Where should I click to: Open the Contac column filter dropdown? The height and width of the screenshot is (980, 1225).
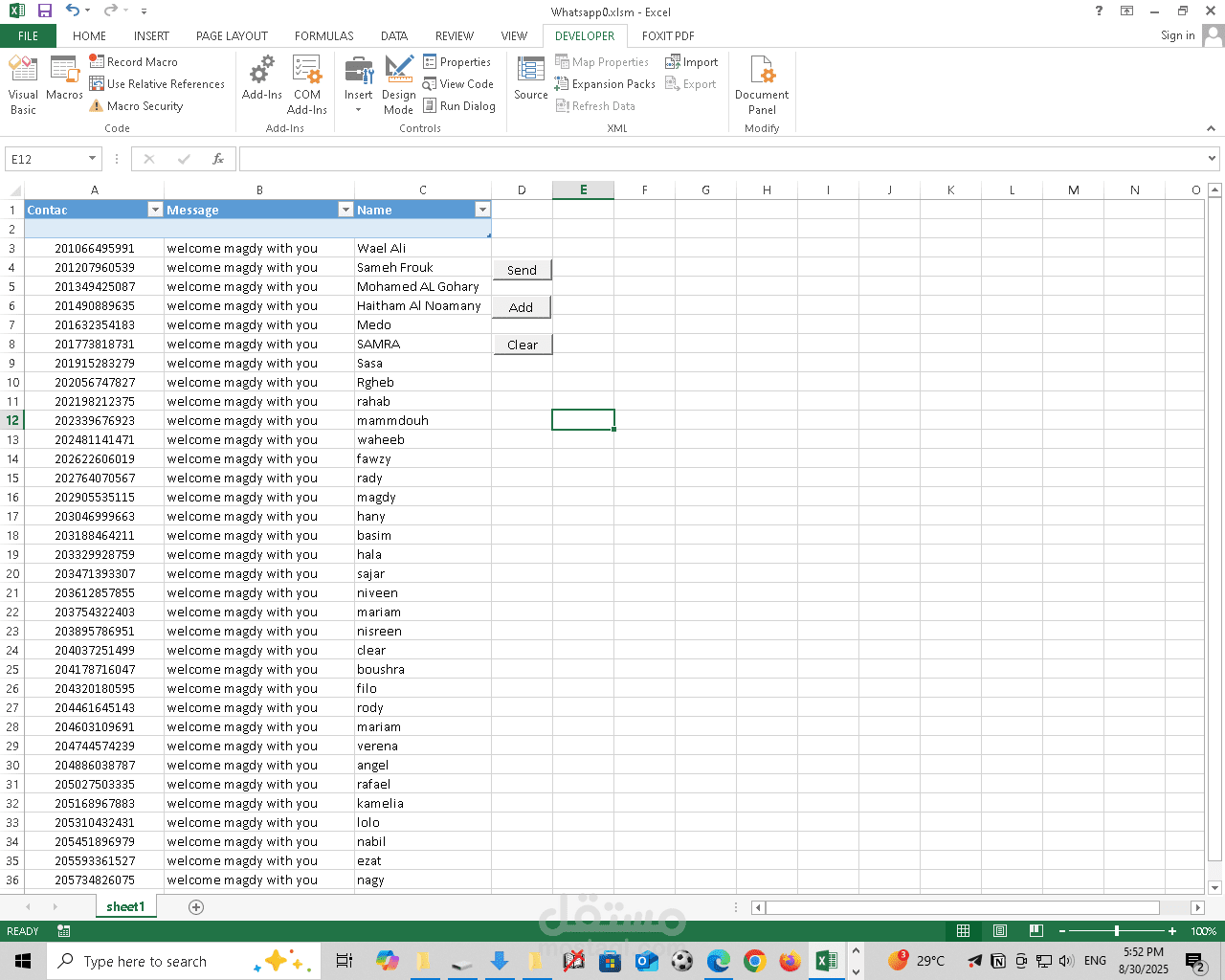(155, 210)
